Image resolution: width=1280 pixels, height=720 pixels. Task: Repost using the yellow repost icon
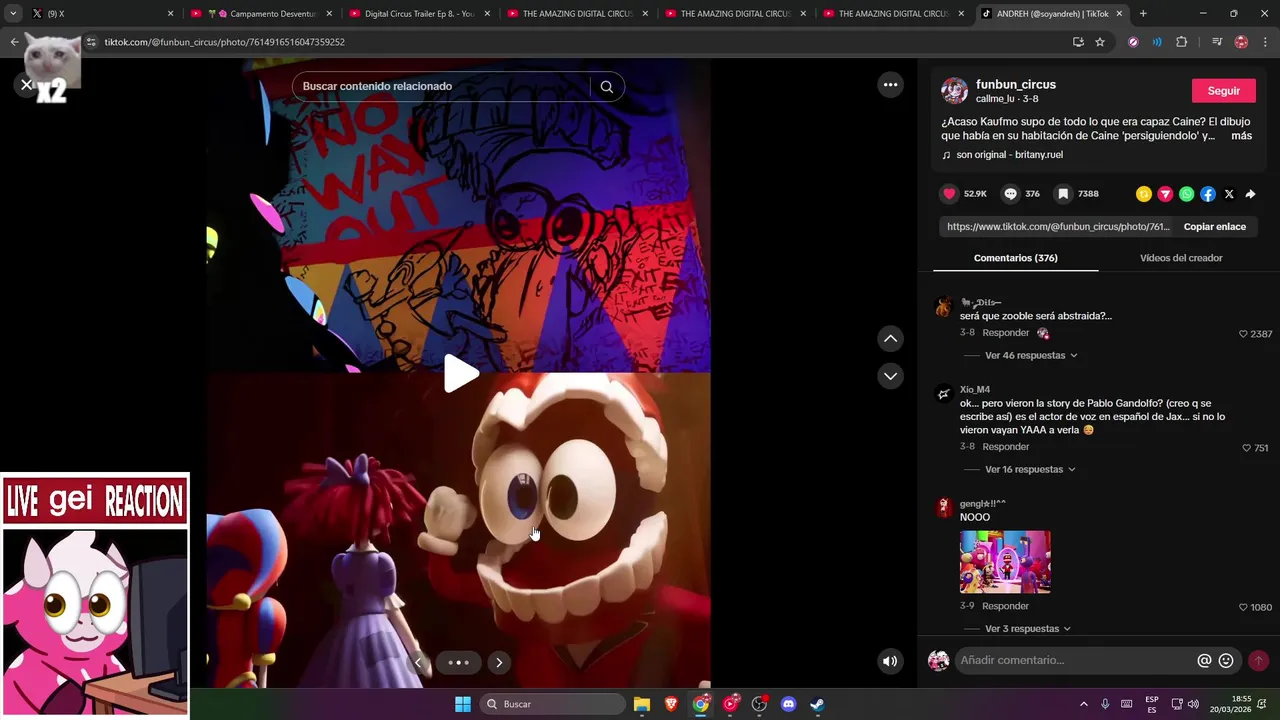pyautogui.click(x=1144, y=194)
